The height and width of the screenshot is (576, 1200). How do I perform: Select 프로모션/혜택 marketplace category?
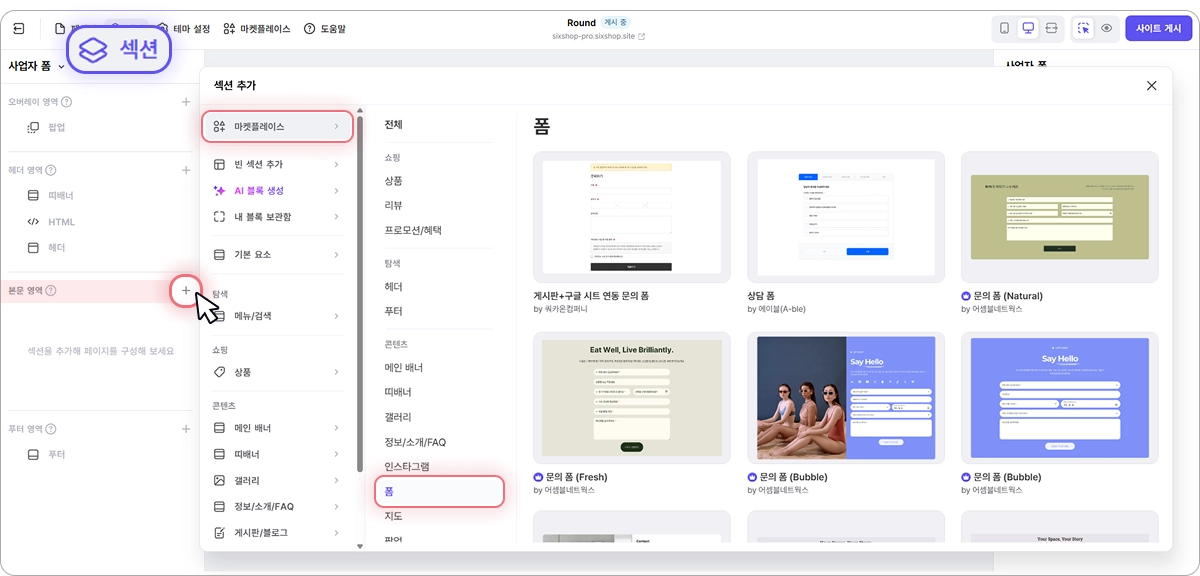[412, 230]
